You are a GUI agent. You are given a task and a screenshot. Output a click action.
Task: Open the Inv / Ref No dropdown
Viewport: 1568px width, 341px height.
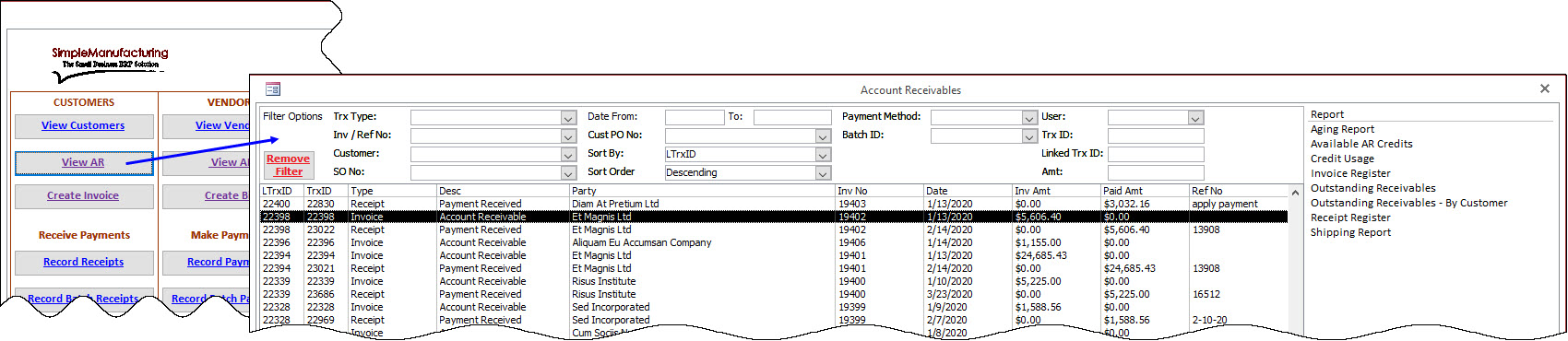(568, 136)
